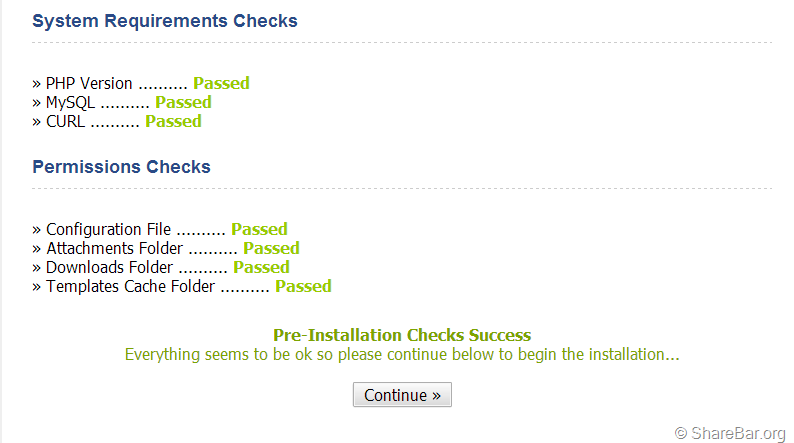794x443 pixels.
Task: Click the Configuration File label
Action: coord(109,230)
